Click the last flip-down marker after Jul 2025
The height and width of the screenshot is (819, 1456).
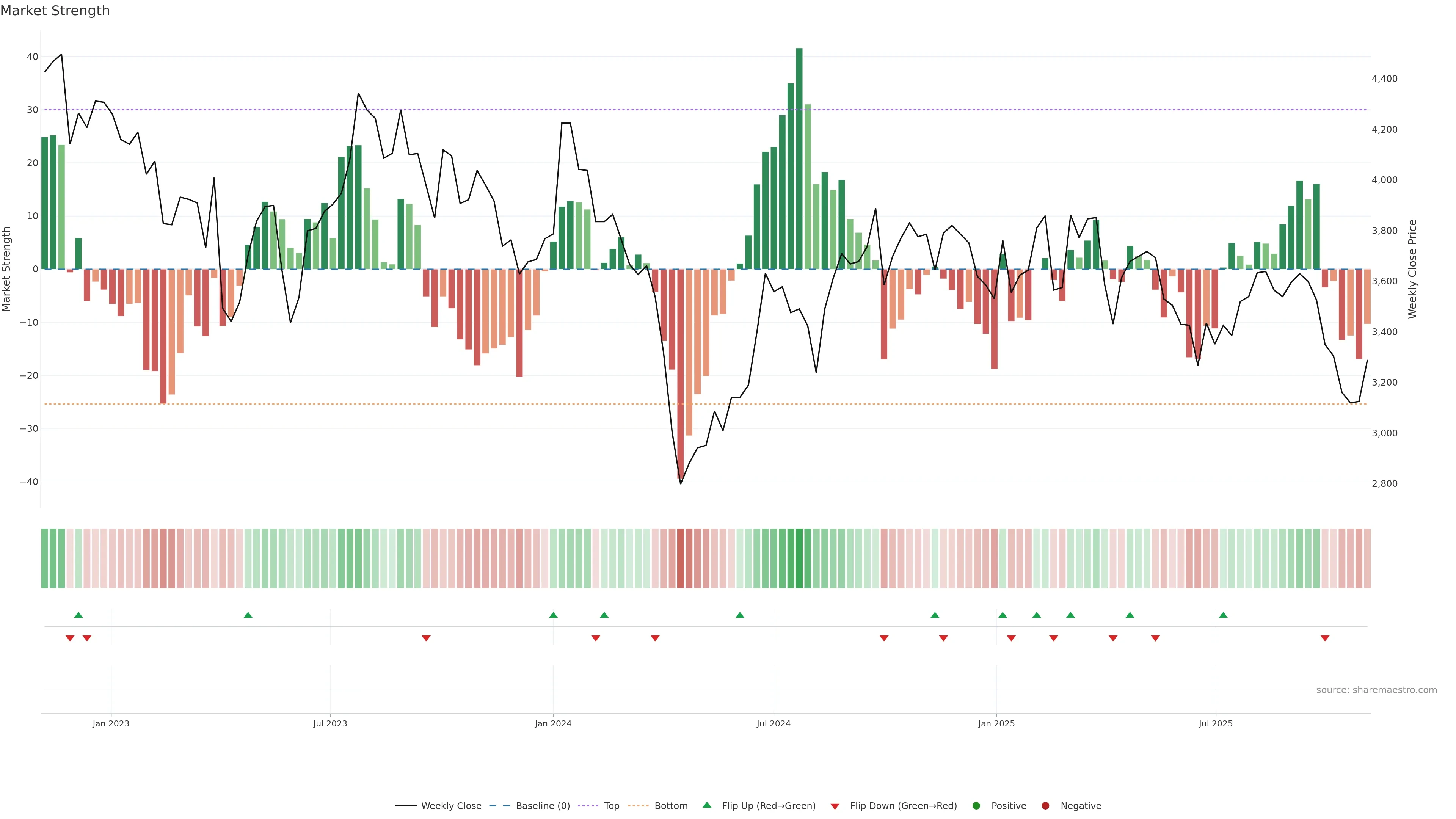1325,638
